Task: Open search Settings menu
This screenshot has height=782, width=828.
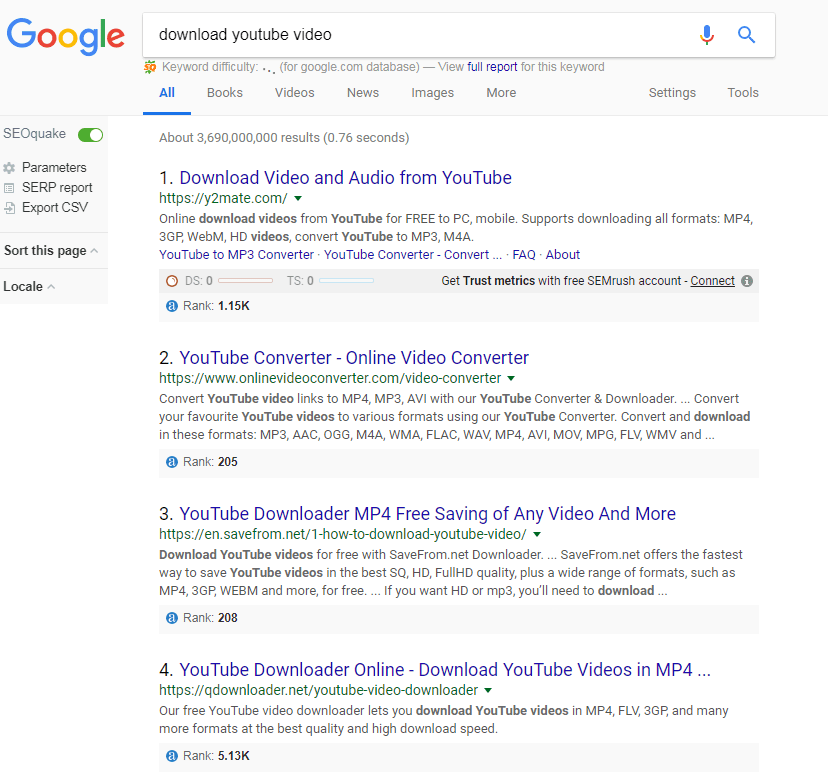Action: pyautogui.click(x=672, y=93)
